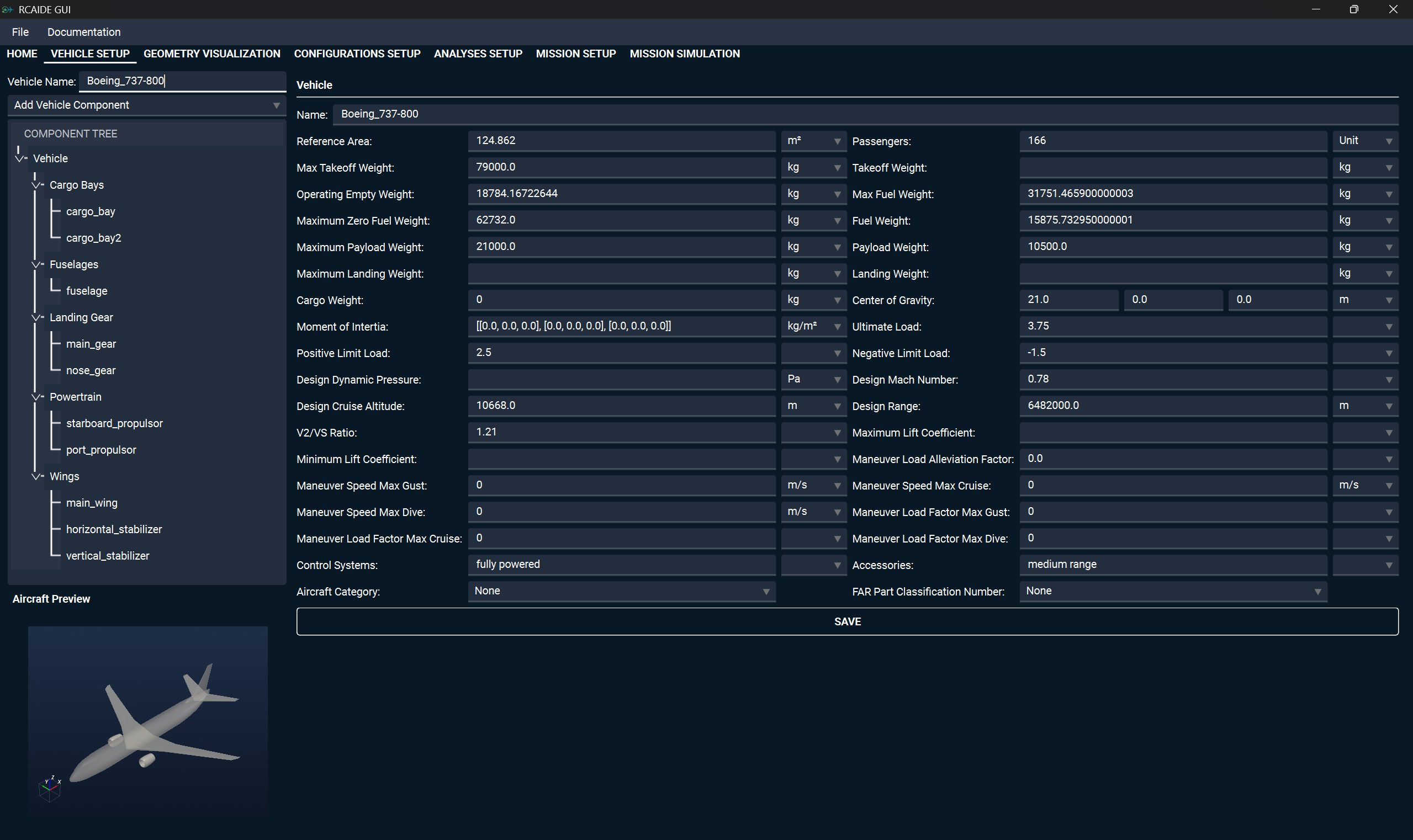Collapse the Wings tree group
The width and height of the screenshot is (1413, 840).
pyautogui.click(x=36, y=477)
